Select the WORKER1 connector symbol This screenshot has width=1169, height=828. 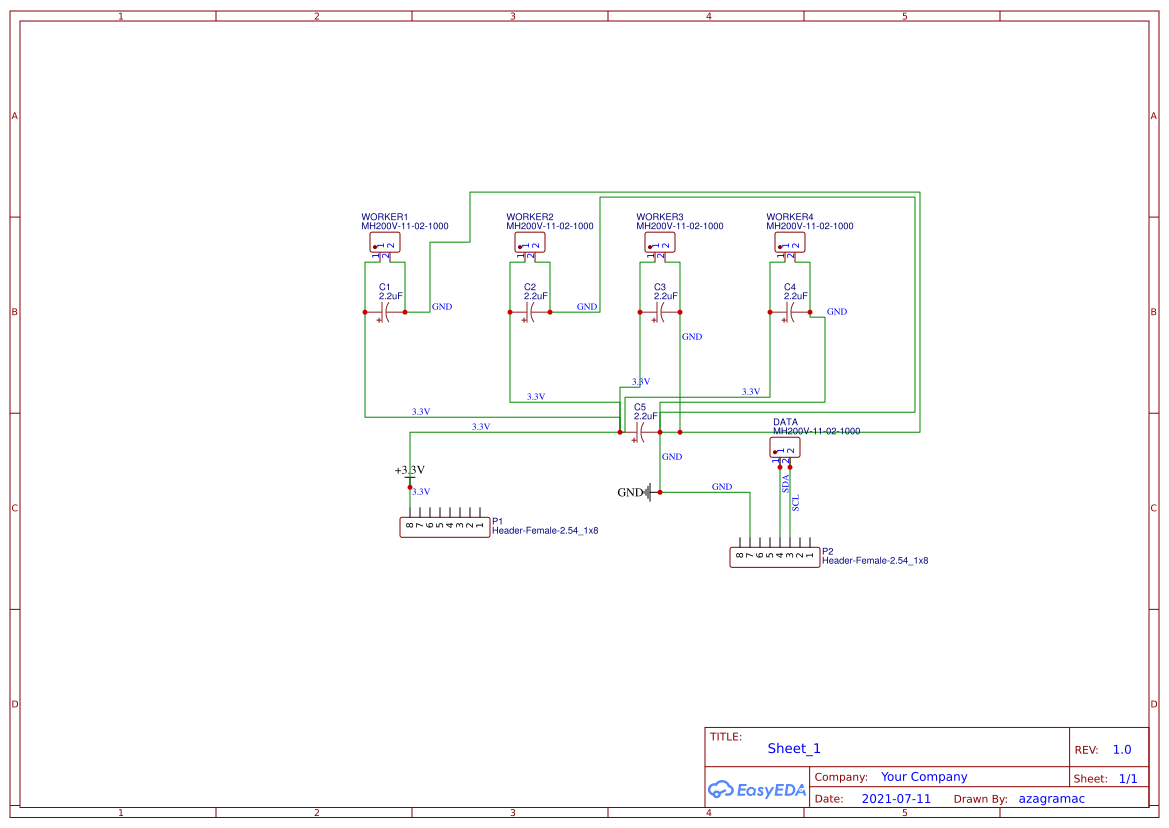coord(384,241)
